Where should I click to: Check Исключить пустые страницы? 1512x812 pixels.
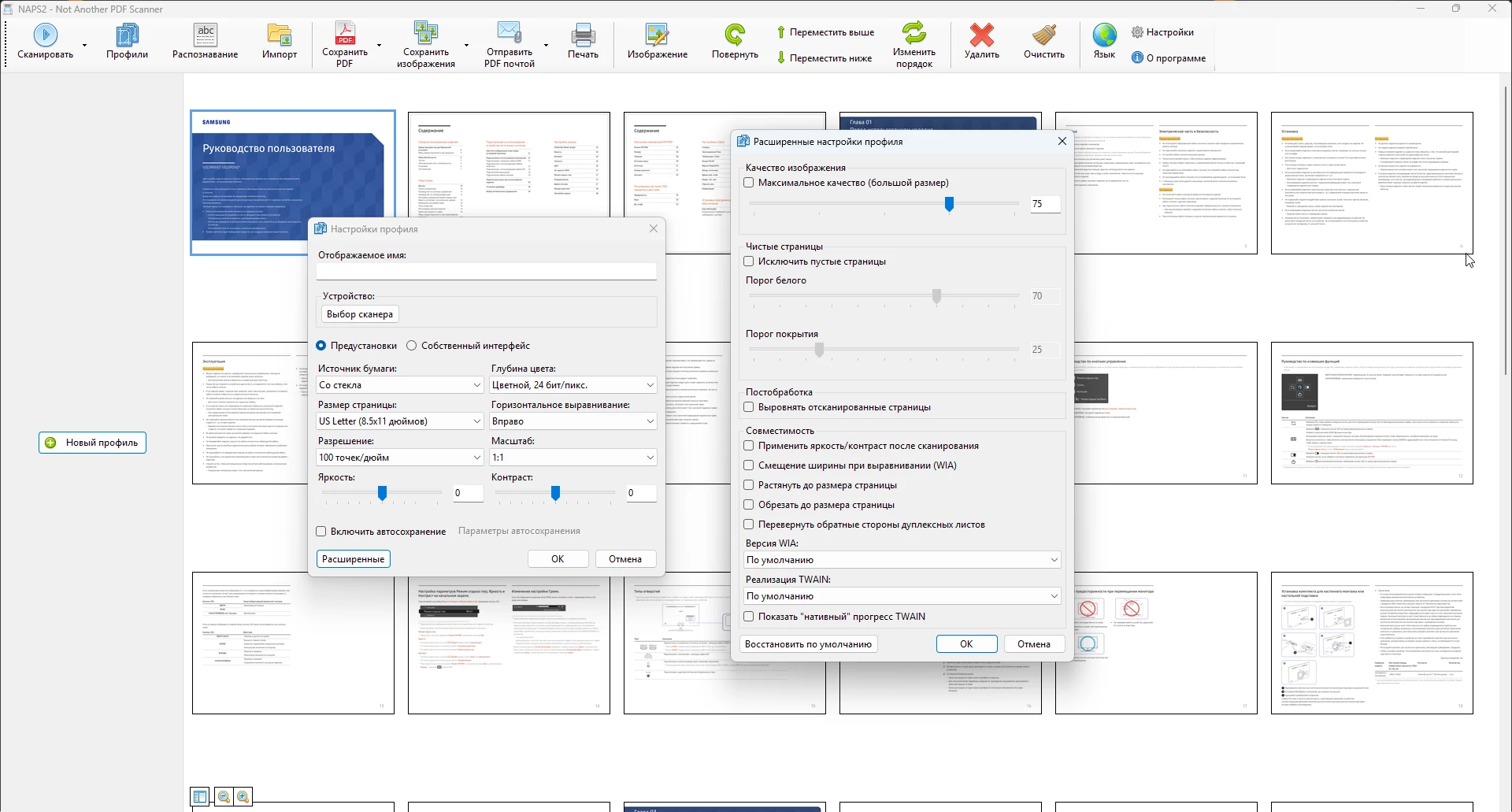[x=749, y=261]
